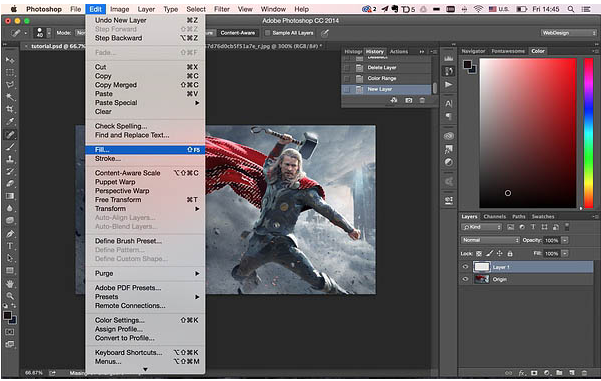Expand the Paste Special submenu
Screen dimensions: 601x381
(x=145, y=103)
